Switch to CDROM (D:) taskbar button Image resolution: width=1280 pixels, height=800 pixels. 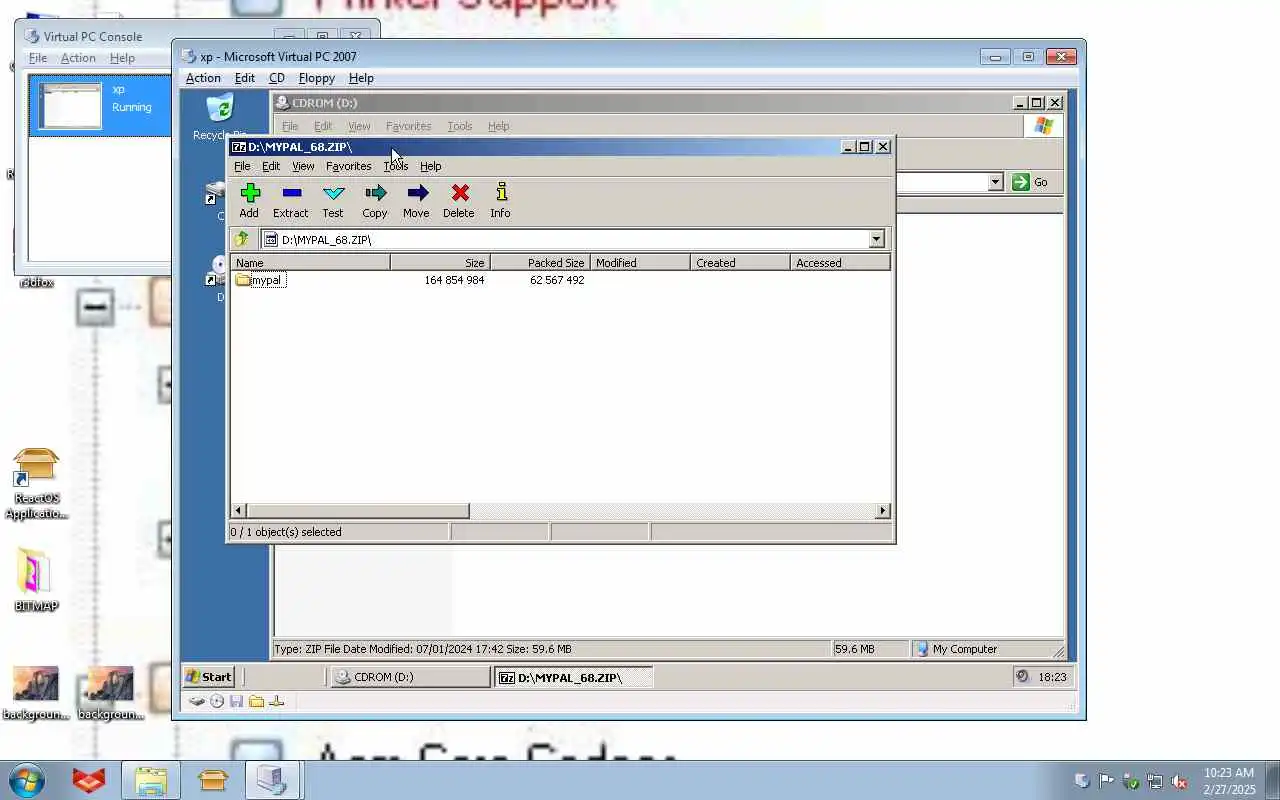click(x=410, y=677)
